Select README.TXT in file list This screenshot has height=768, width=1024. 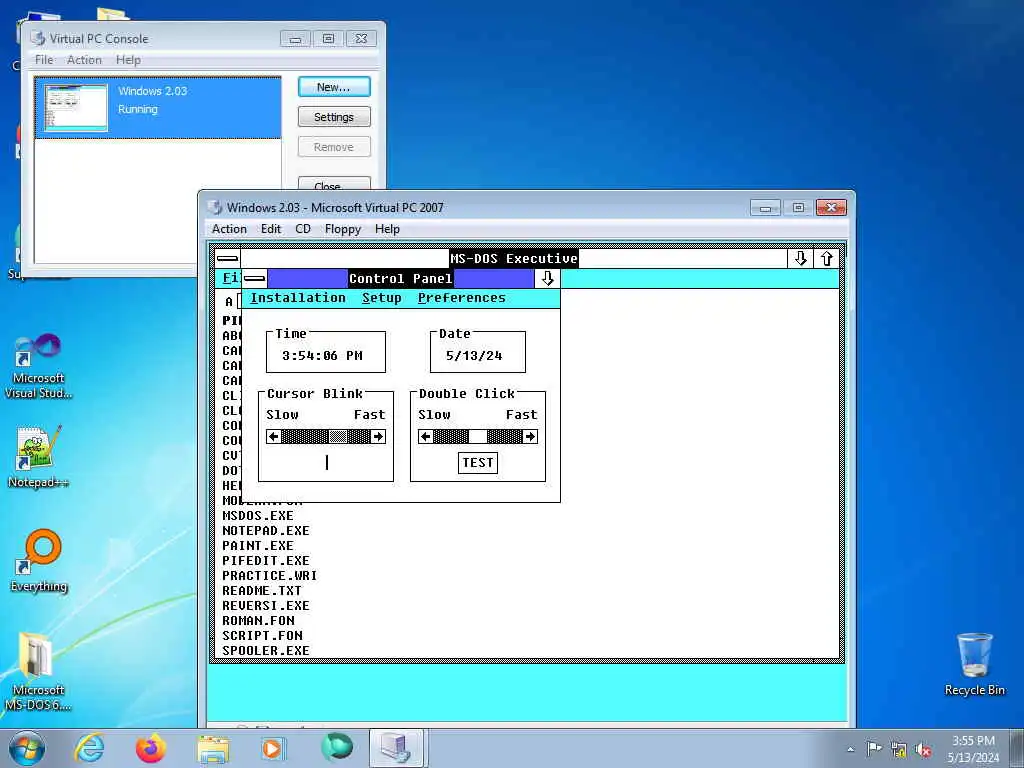point(262,591)
